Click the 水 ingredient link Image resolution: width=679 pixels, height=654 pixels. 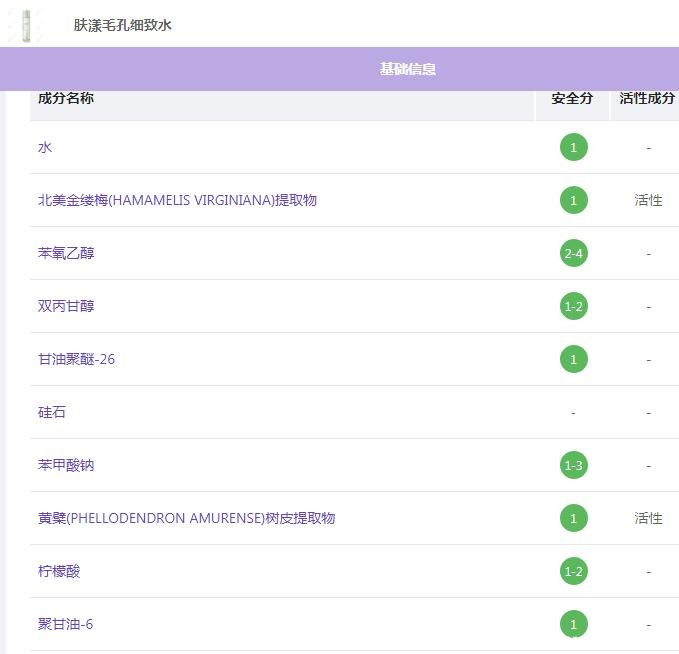(45, 147)
